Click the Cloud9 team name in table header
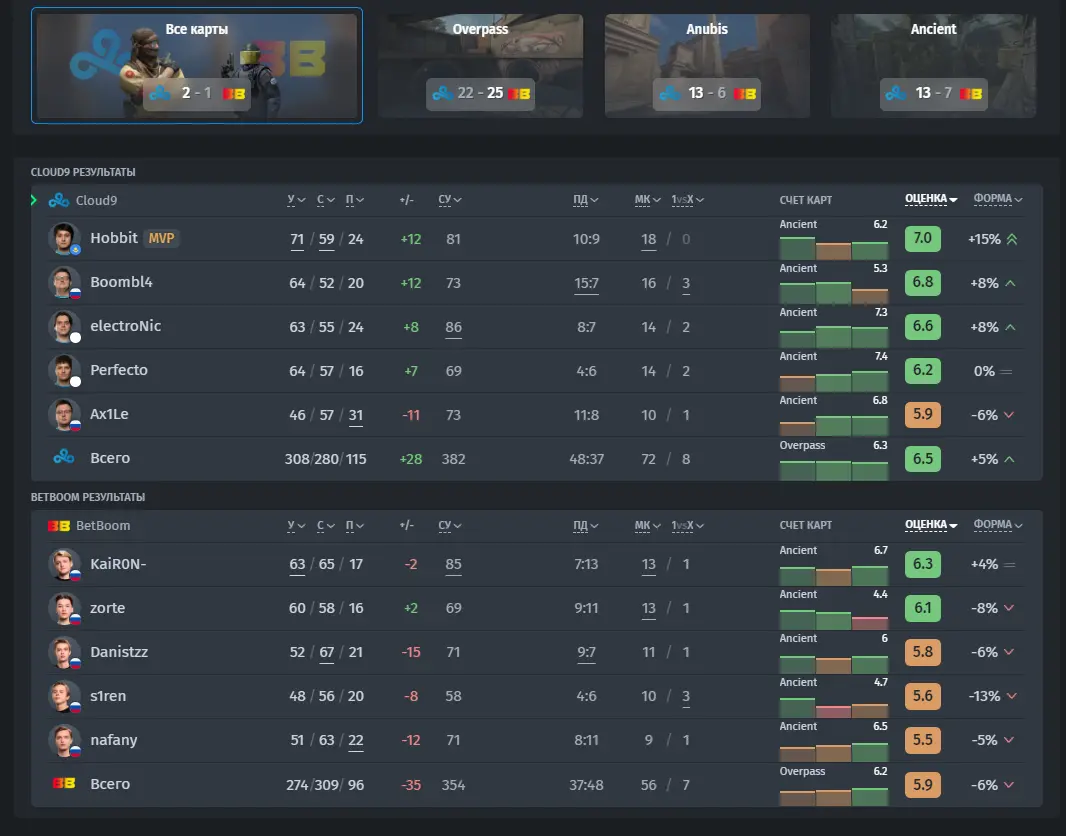 pos(97,201)
